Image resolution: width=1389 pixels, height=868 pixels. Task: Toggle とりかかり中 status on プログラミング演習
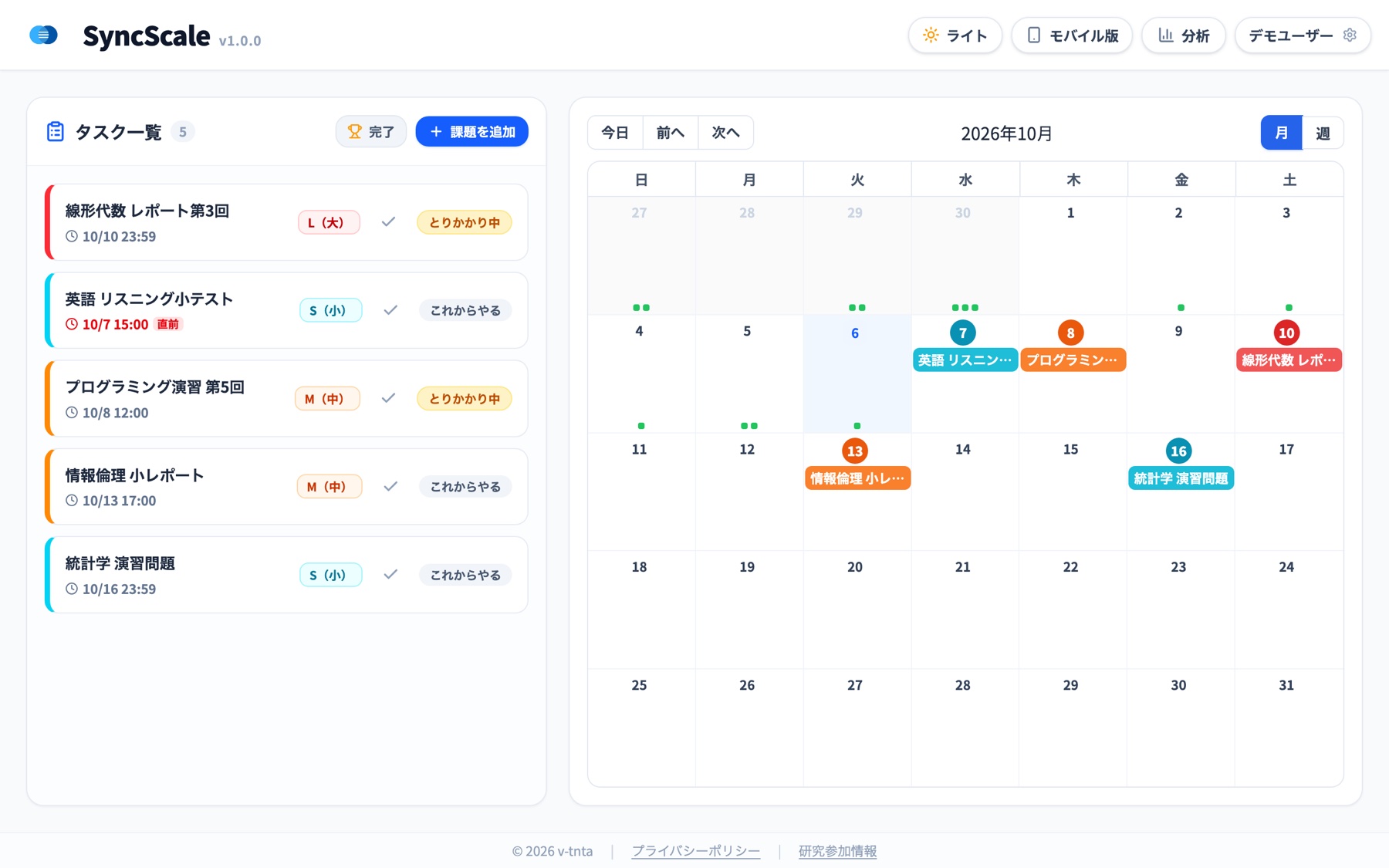pos(465,398)
